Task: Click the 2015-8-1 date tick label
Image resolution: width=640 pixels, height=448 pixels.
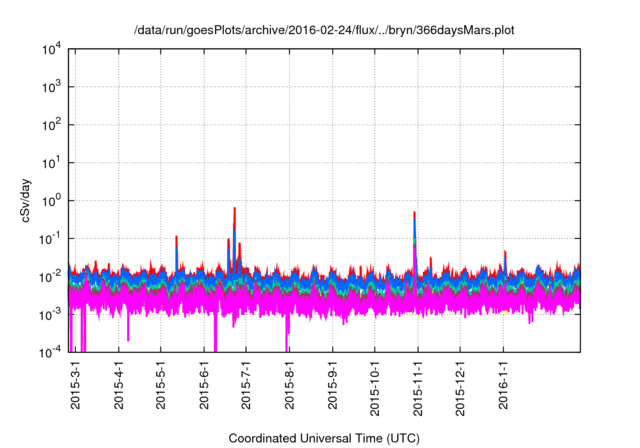Action: click(x=289, y=385)
